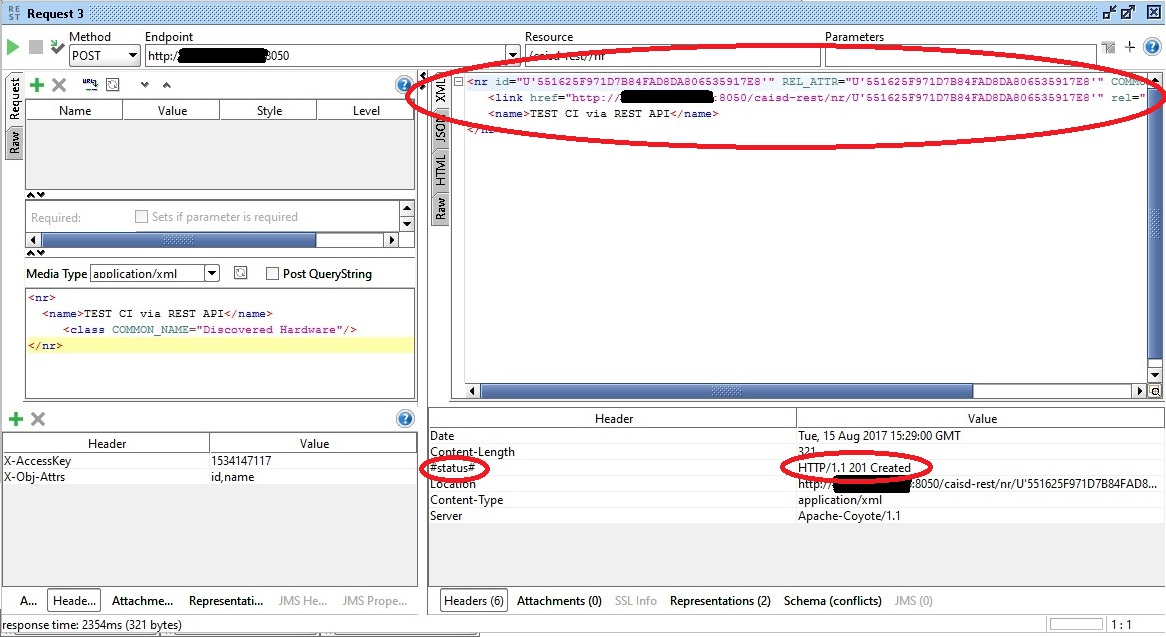
Task: Open the response Attachments (0) tab
Action: [x=559, y=601]
